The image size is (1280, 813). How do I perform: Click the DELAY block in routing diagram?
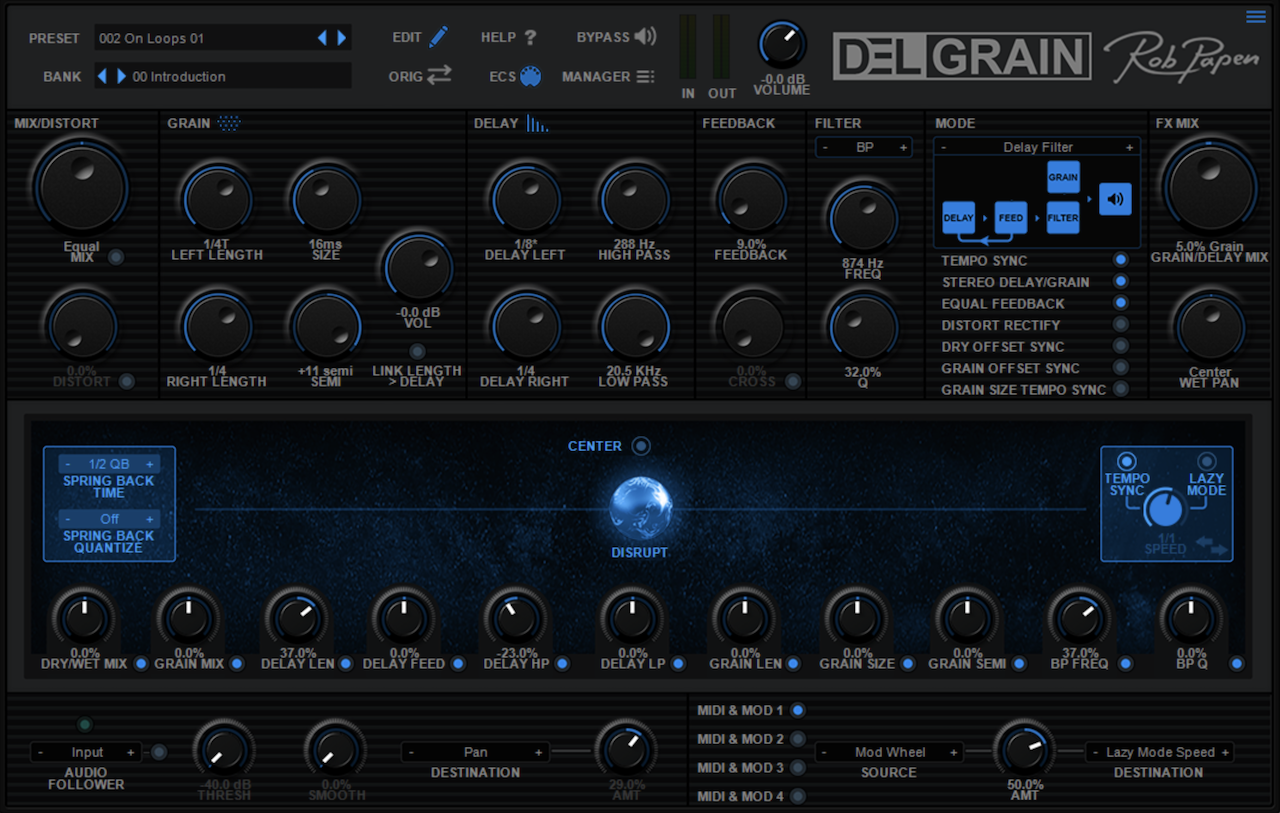click(958, 217)
